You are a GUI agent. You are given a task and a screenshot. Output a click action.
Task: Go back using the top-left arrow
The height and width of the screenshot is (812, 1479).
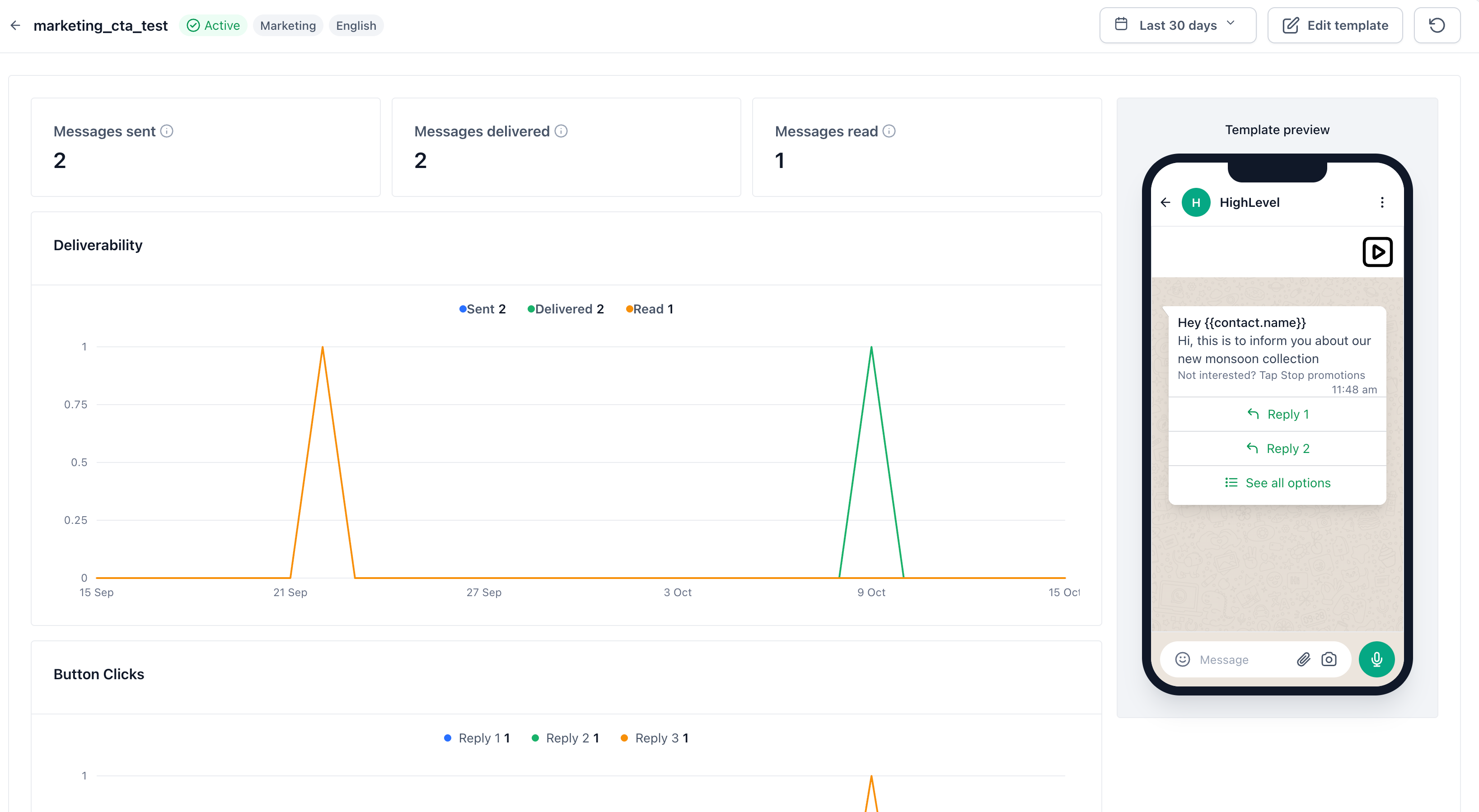15,25
